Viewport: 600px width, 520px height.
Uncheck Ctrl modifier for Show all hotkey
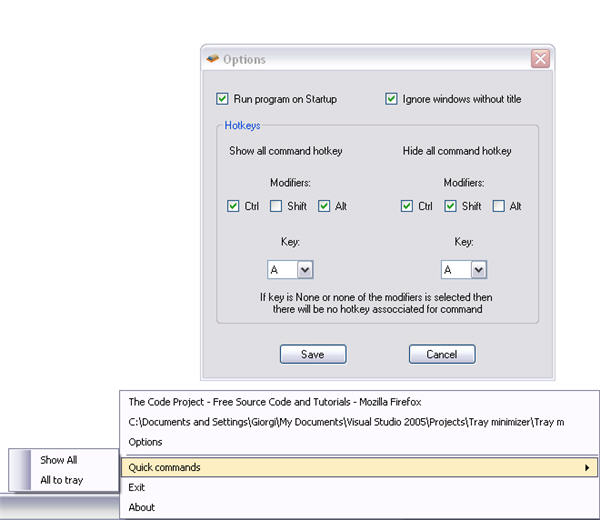click(233, 206)
